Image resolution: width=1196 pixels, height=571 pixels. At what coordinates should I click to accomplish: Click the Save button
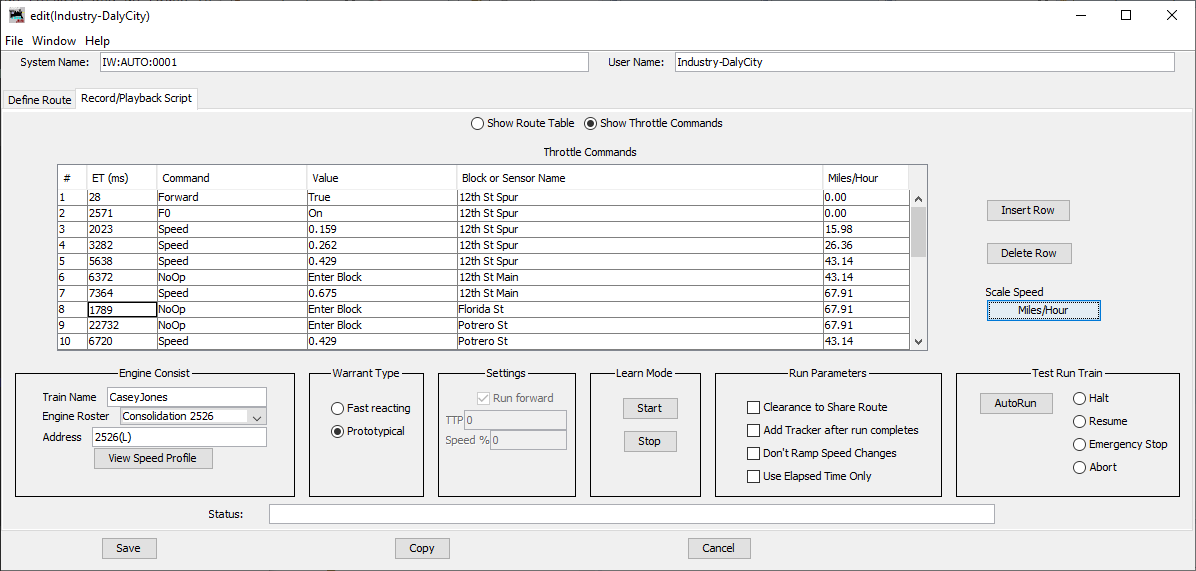click(x=129, y=548)
